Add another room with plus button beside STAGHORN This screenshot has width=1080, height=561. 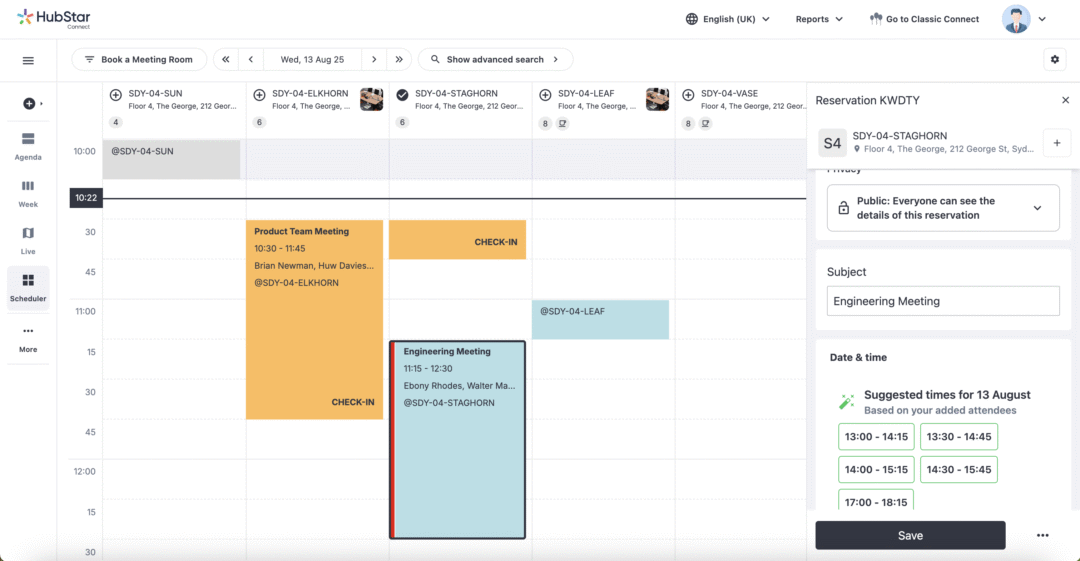[x=1057, y=143]
